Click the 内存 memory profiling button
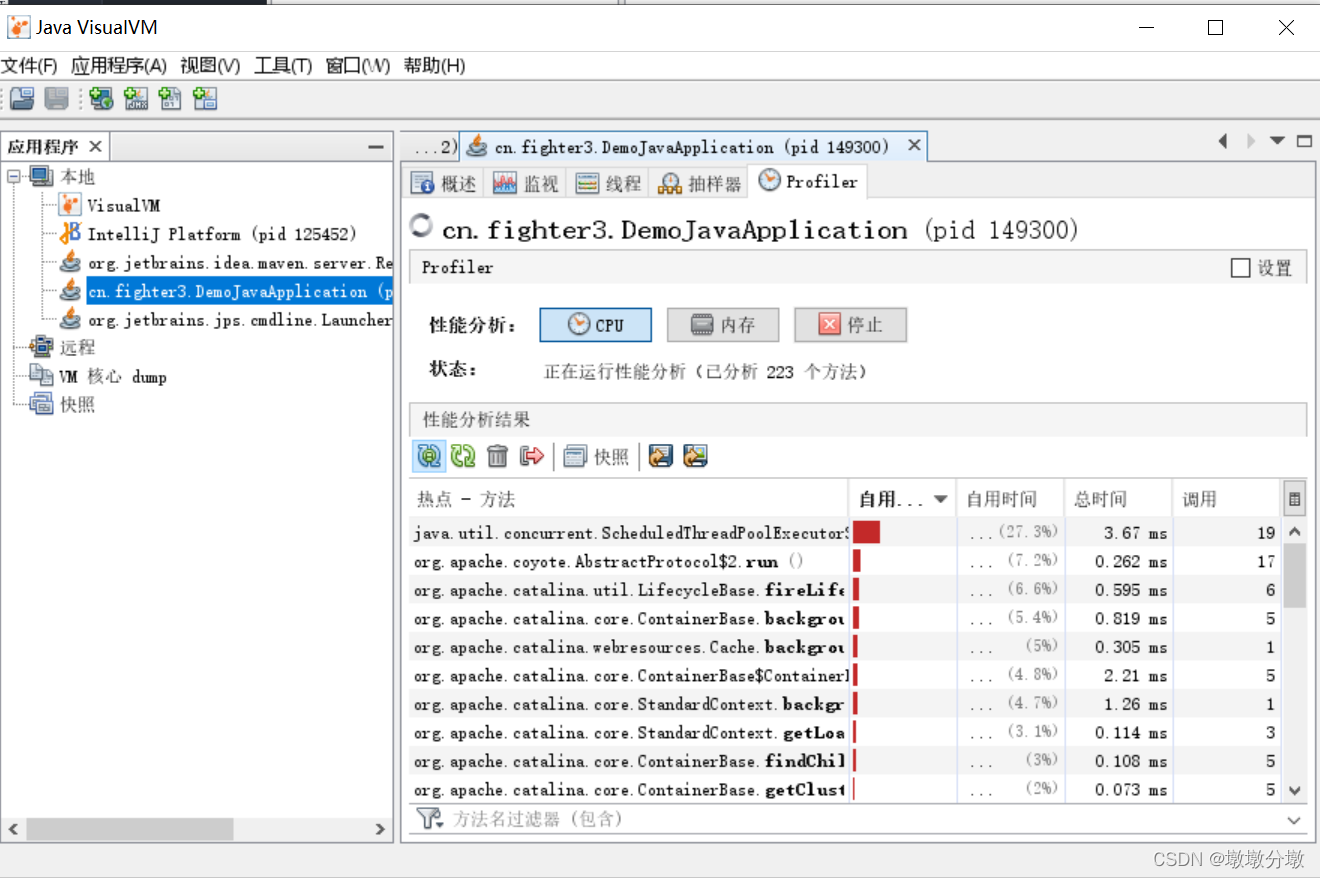Image resolution: width=1320 pixels, height=878 pixels. point(723,325)
